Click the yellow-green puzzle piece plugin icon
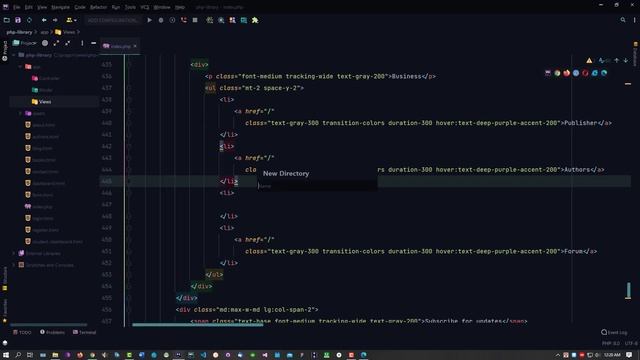Screen dimensions: 640x360 (x=255, y=20)
